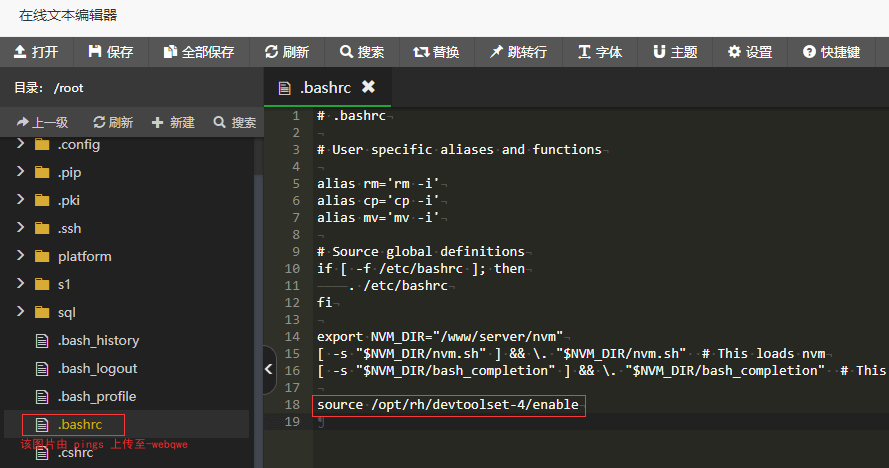Image resolution: width=889 pixels, height=468 pixels.
Task: Expand the s1 folder chevron
Action: tap(20, 284)
